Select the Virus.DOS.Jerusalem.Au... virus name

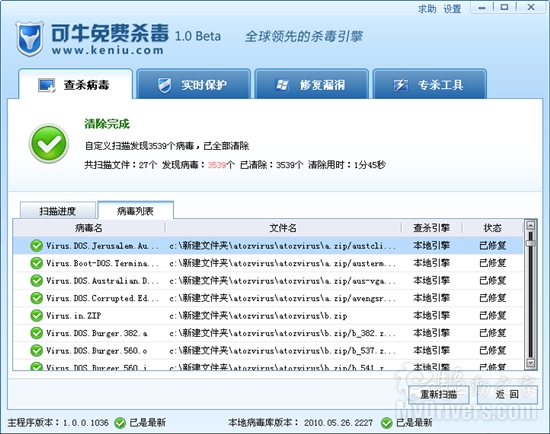tap(102, 246)
